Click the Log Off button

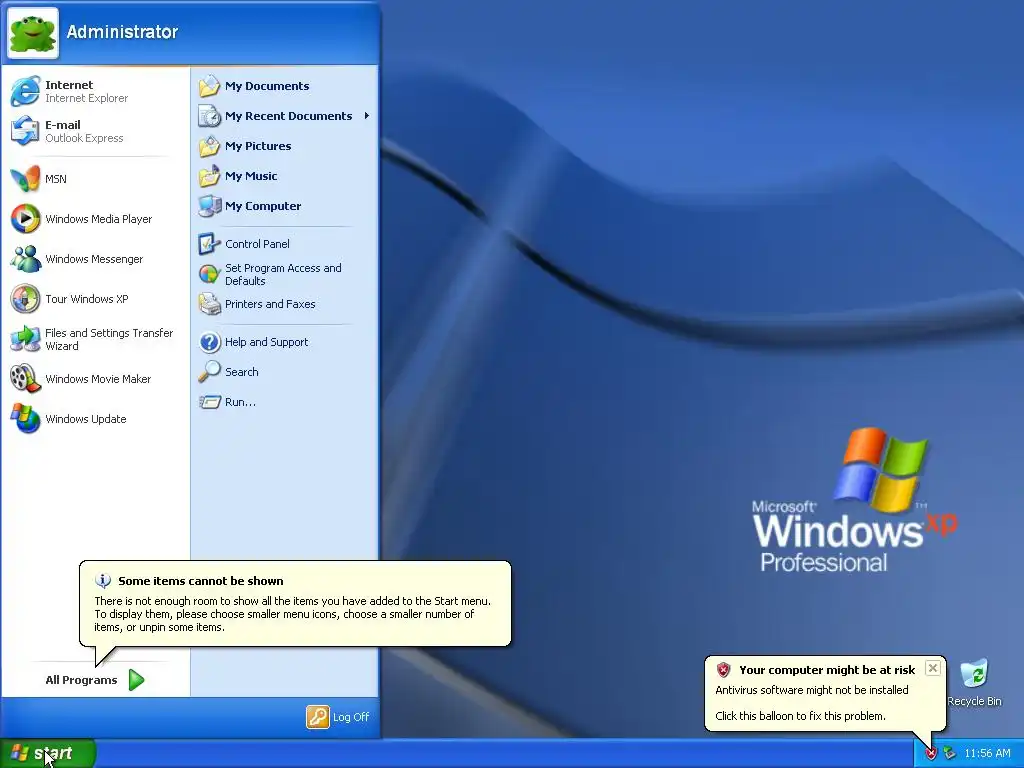[338, 717]
